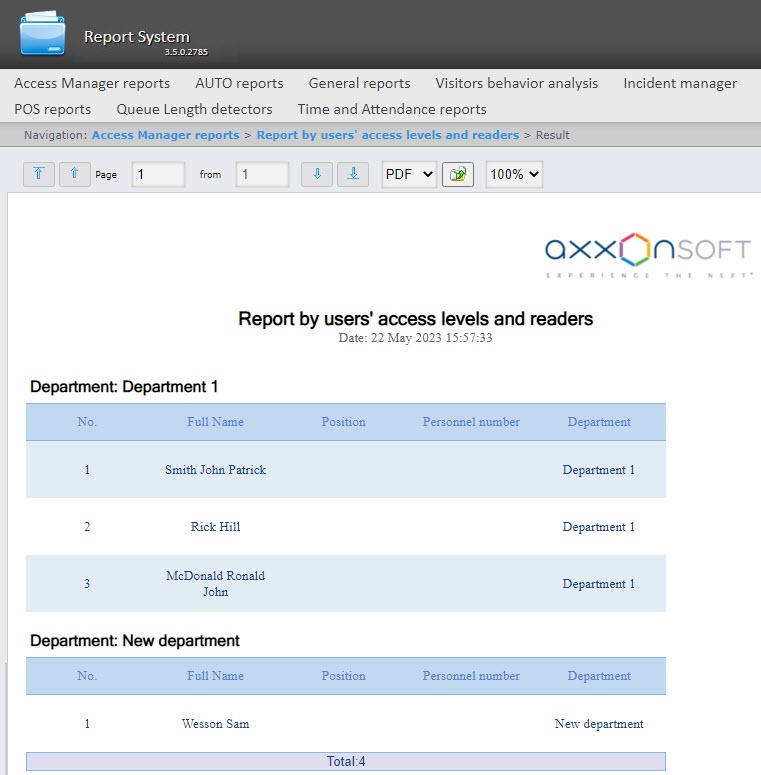This screenshot has width=761, height=775.
Task: Open the Incident manager menu
Action: (x=680, y=83)
